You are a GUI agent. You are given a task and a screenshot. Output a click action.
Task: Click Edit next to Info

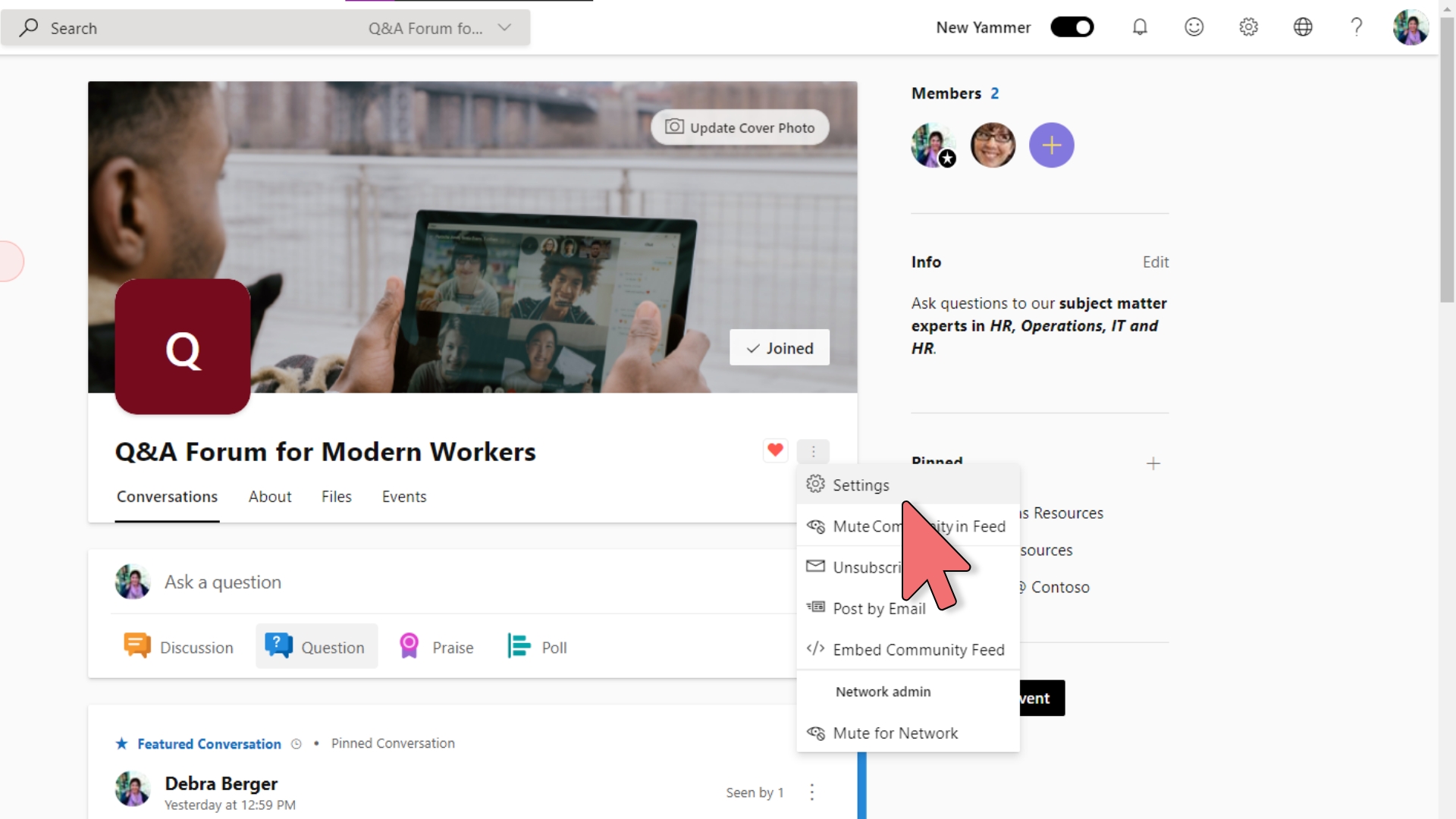[1156, 262]
